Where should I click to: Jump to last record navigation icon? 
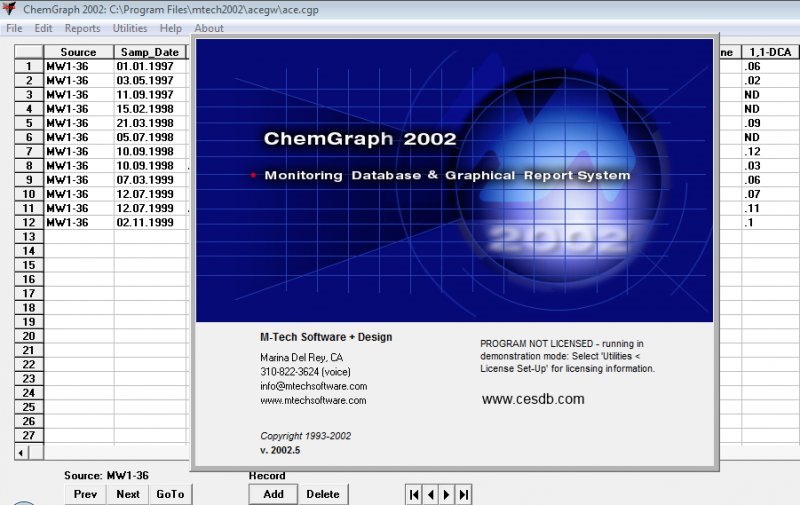pos(463,494)
